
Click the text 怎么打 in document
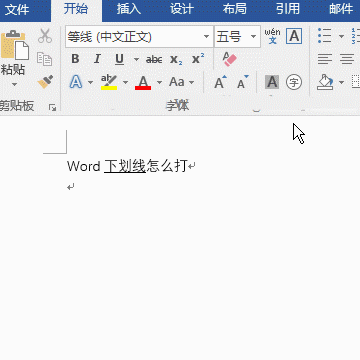pyautogui.click(x=166, y=166)
